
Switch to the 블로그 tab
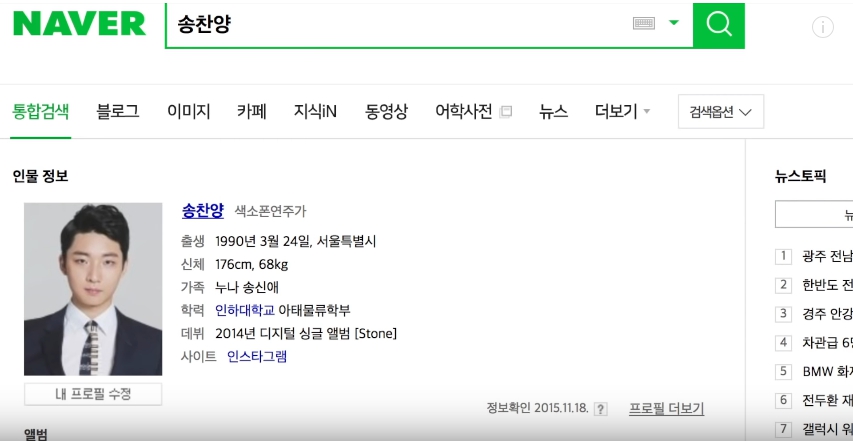click(117, 112)
